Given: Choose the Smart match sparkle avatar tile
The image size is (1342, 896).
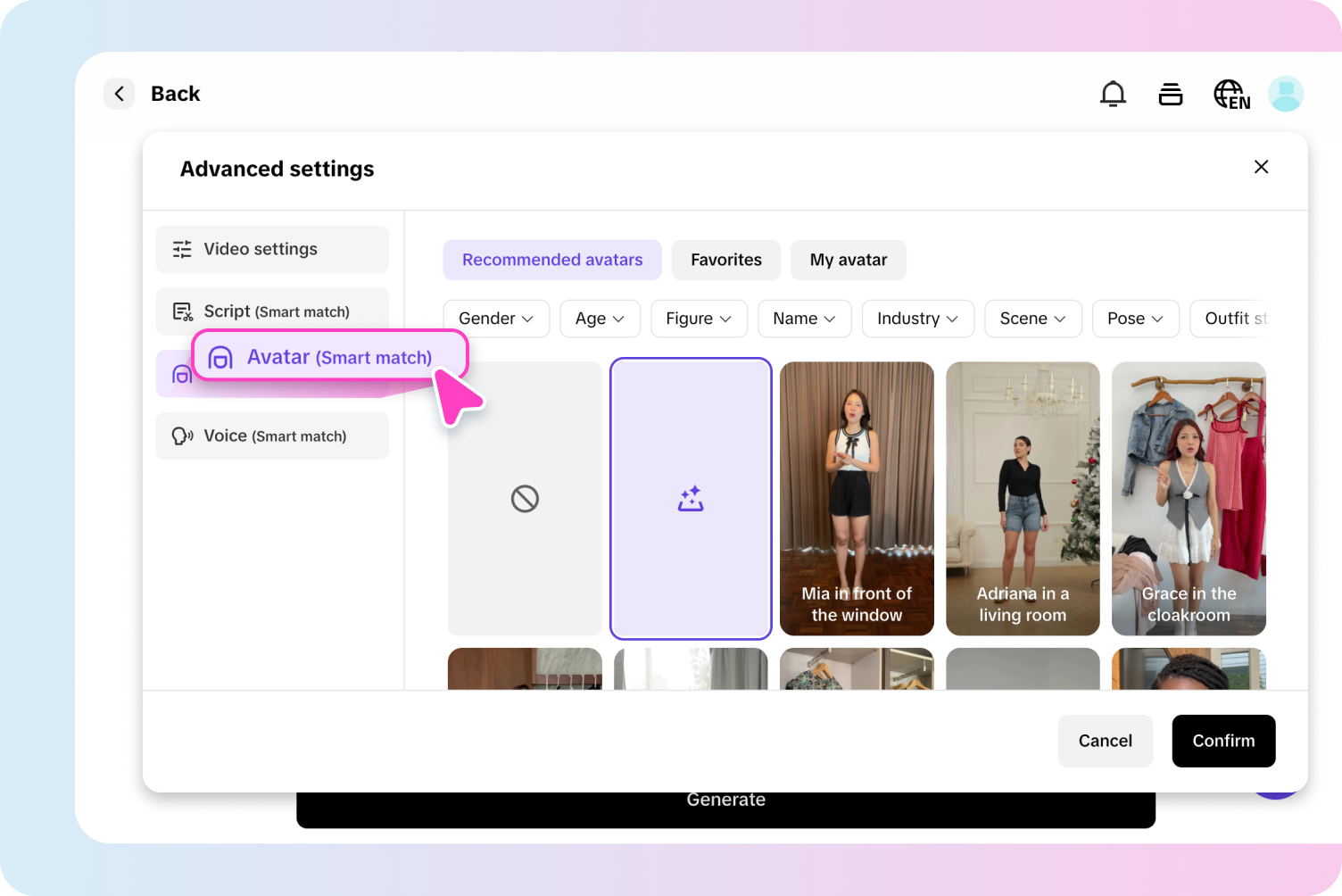Looking at the screenshot, I should click(x=690, y=498).
